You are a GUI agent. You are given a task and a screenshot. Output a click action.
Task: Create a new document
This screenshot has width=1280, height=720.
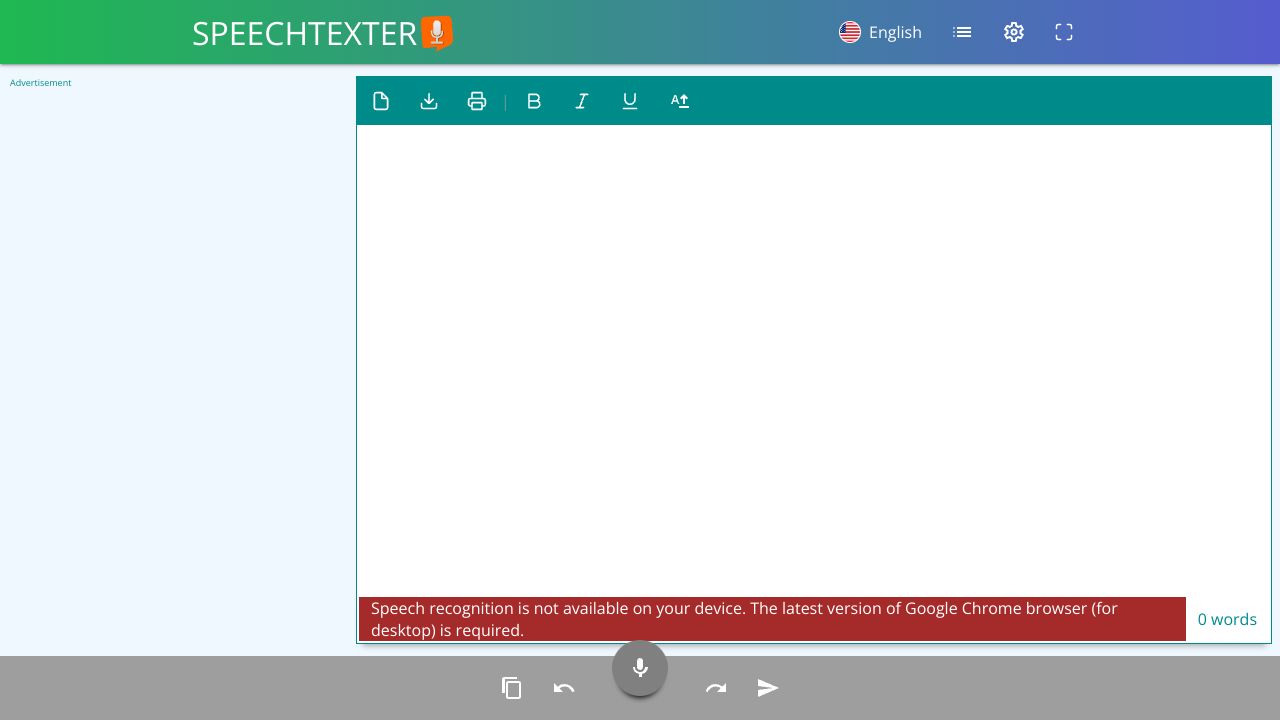pos(381,101)
